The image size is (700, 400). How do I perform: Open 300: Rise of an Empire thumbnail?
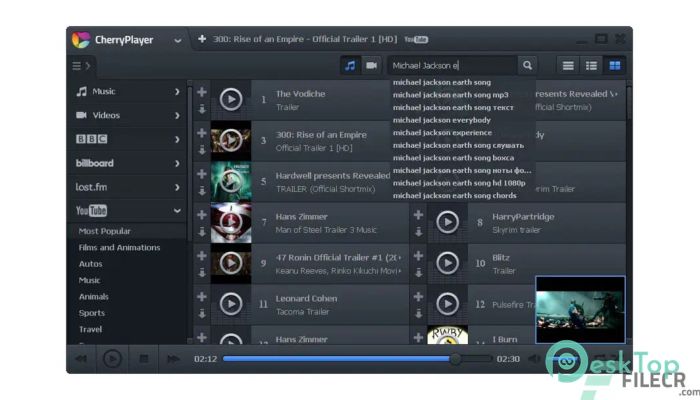pos(231,141)
